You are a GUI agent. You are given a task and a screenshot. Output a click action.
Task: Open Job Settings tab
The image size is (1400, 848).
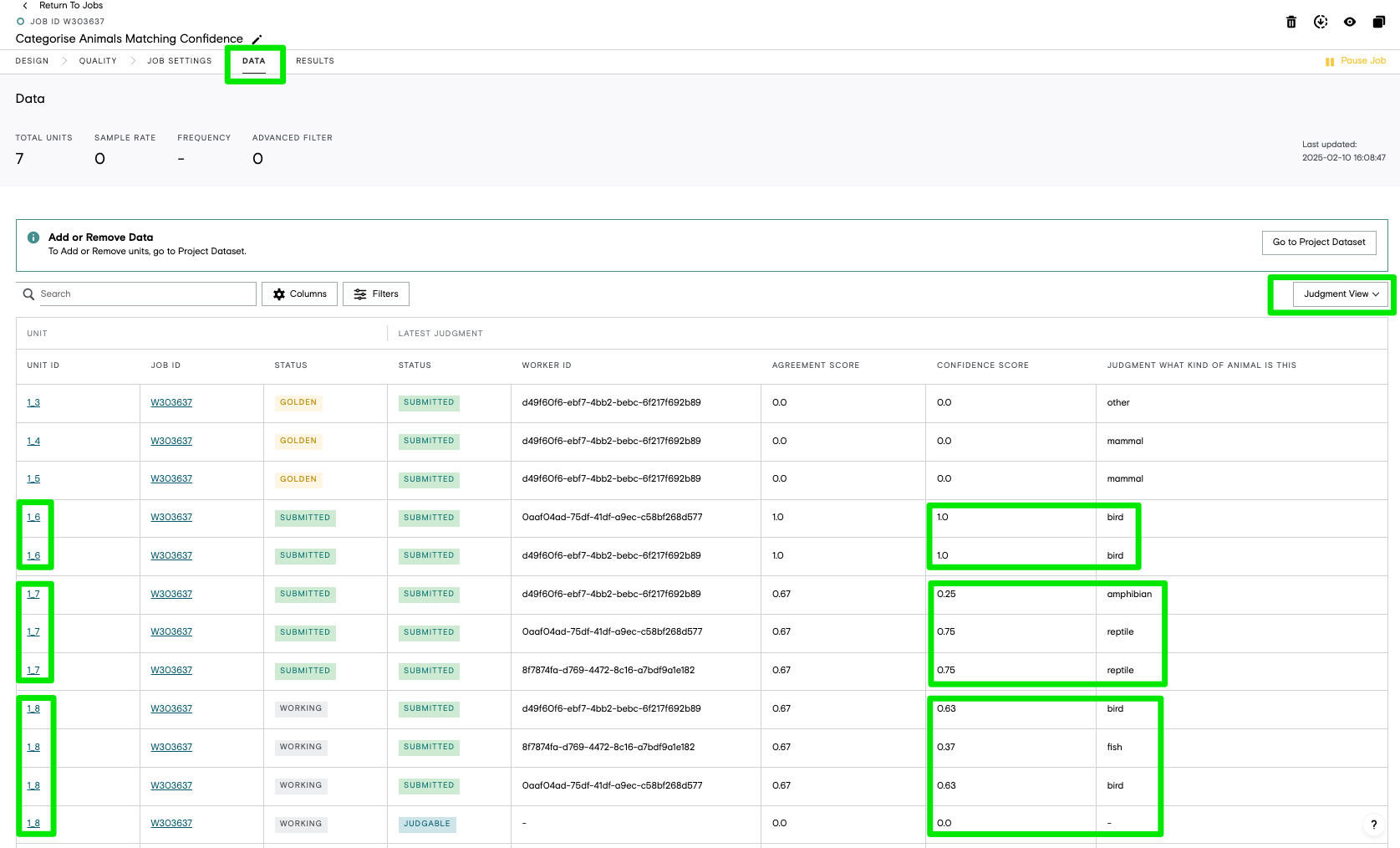[180, 61]
